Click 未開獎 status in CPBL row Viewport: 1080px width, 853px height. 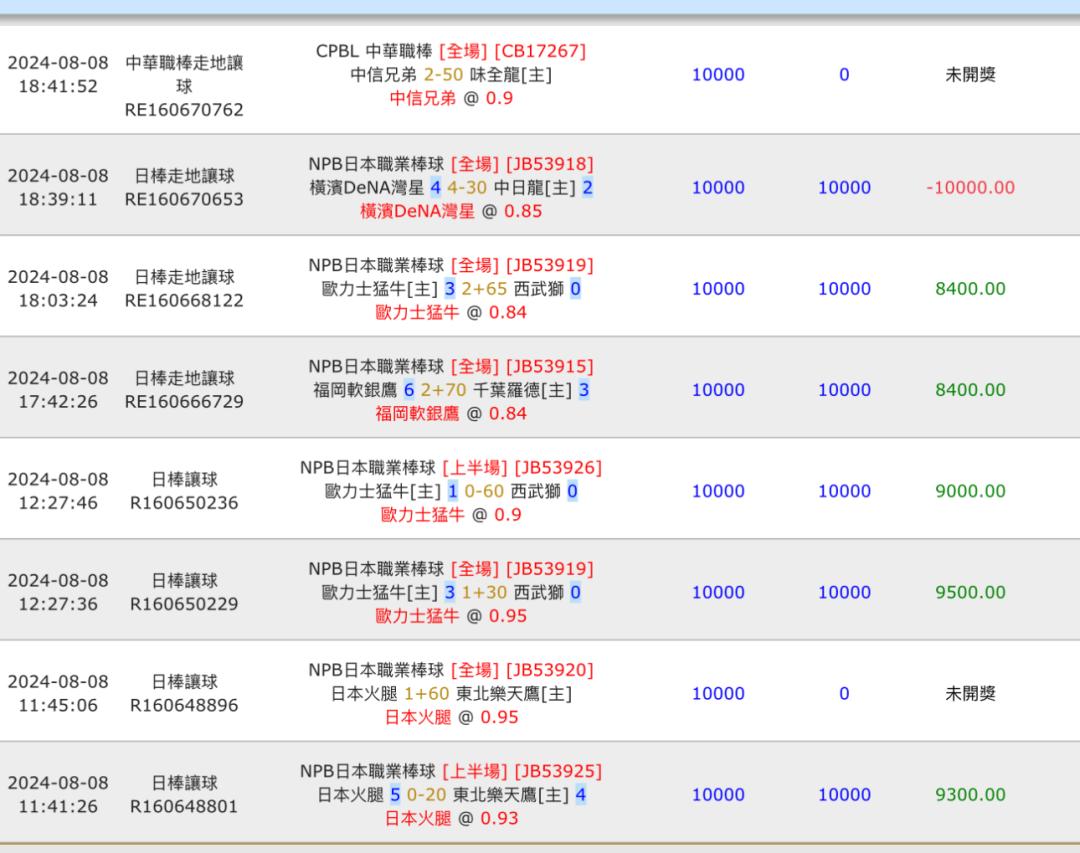970,74
